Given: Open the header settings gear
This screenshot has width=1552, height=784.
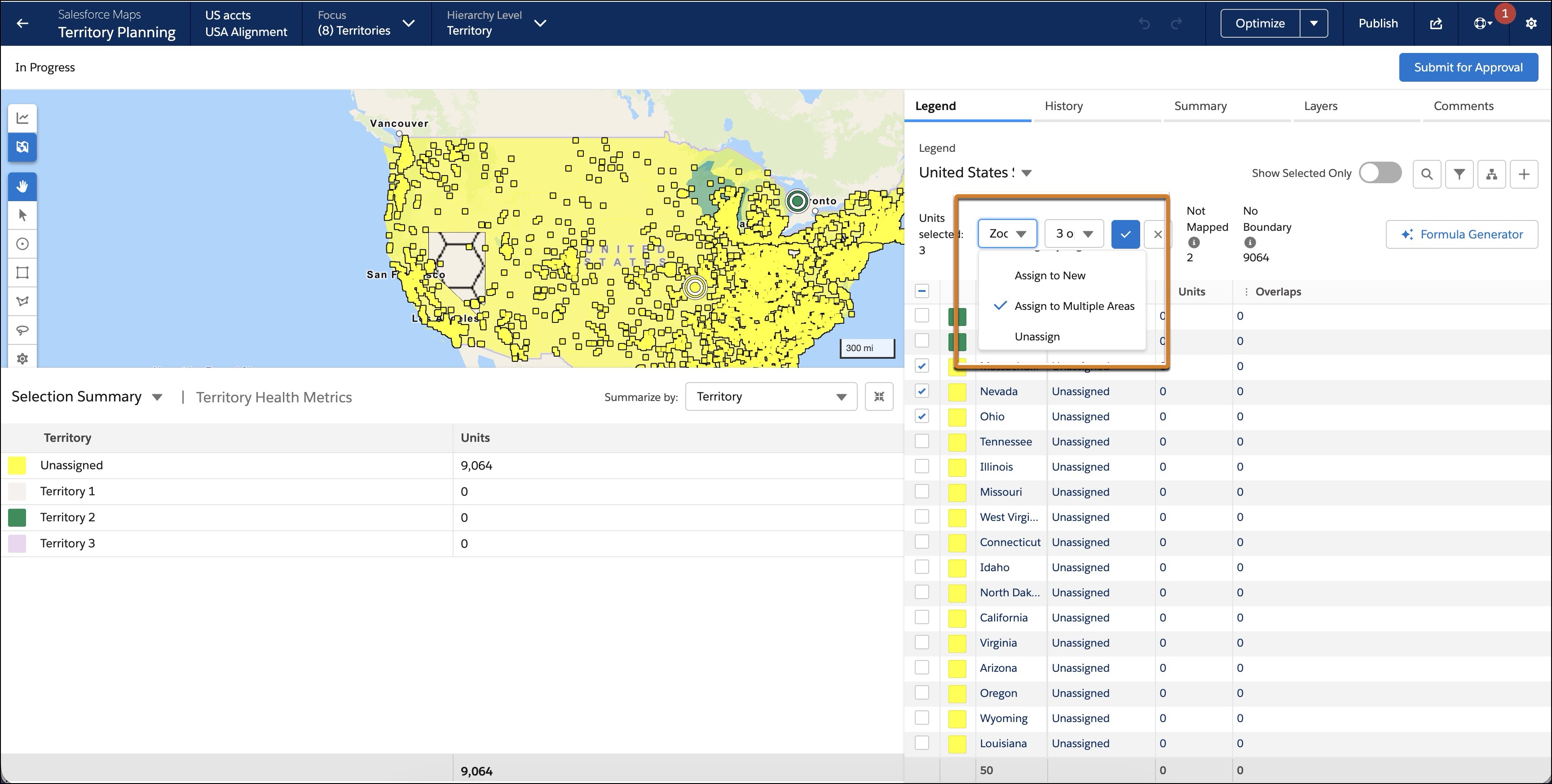Looking at the screenshot, I should pyautogui.click(x=1531, y=23).
